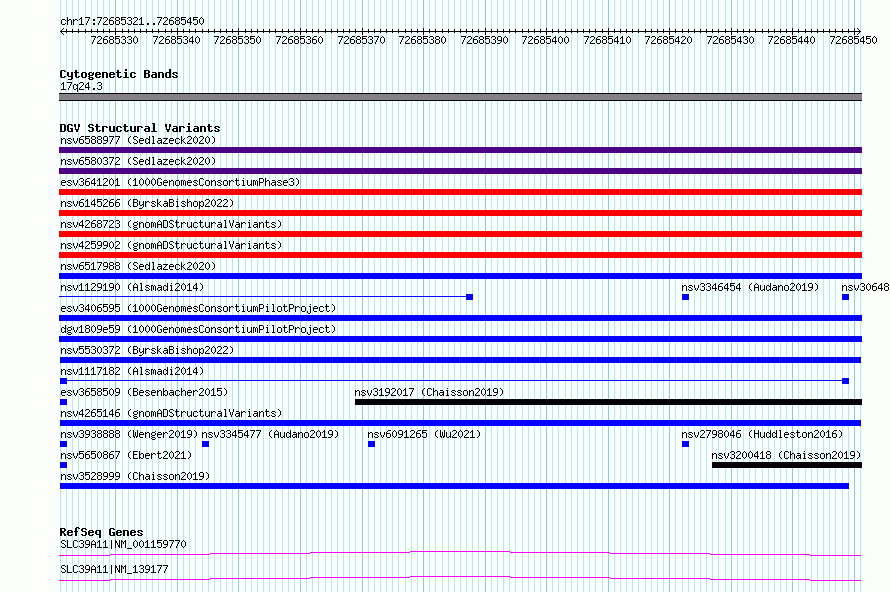Click the blue marker under nsv3938888
890x592 pixels.
[64, 444]
